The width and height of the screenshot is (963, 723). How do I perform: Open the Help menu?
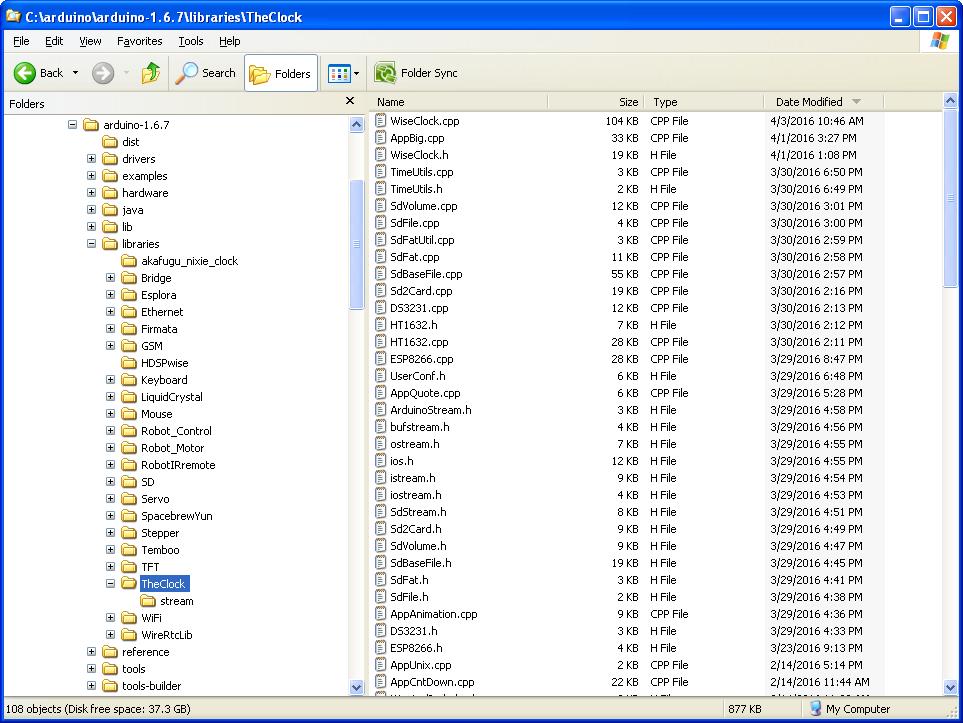point(230,41)
